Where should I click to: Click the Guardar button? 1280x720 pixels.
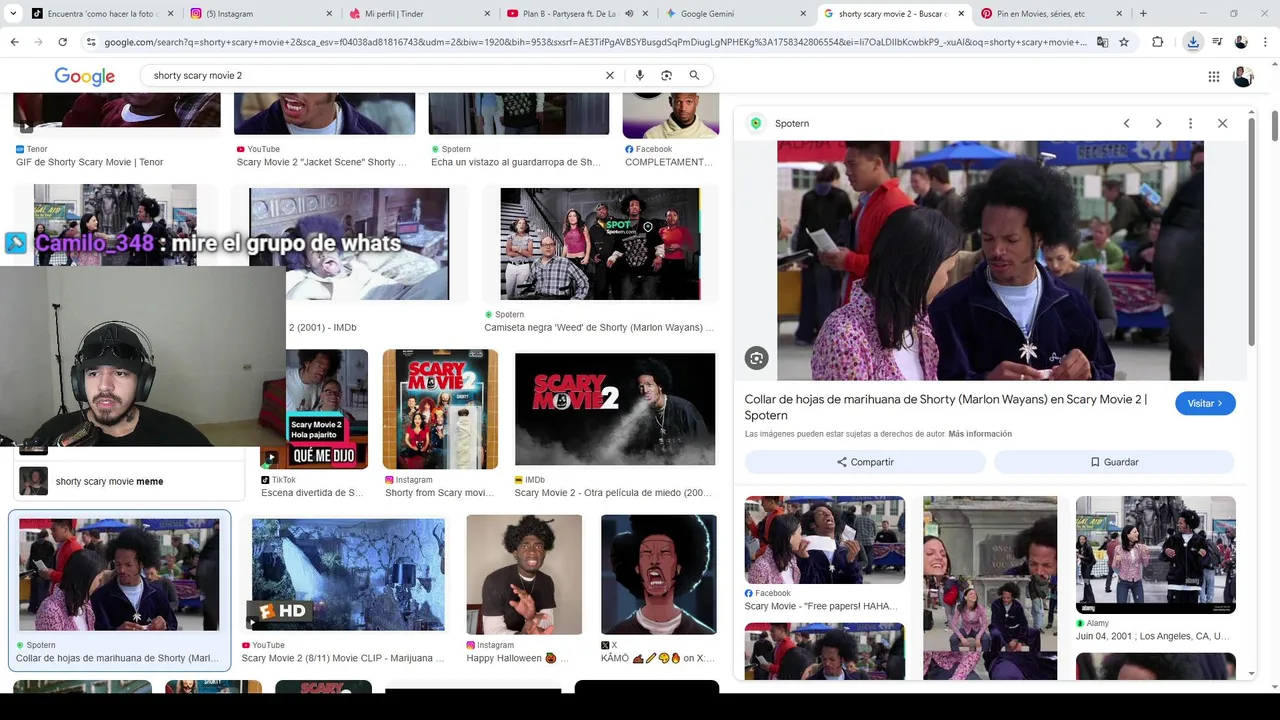point(1114,462)
